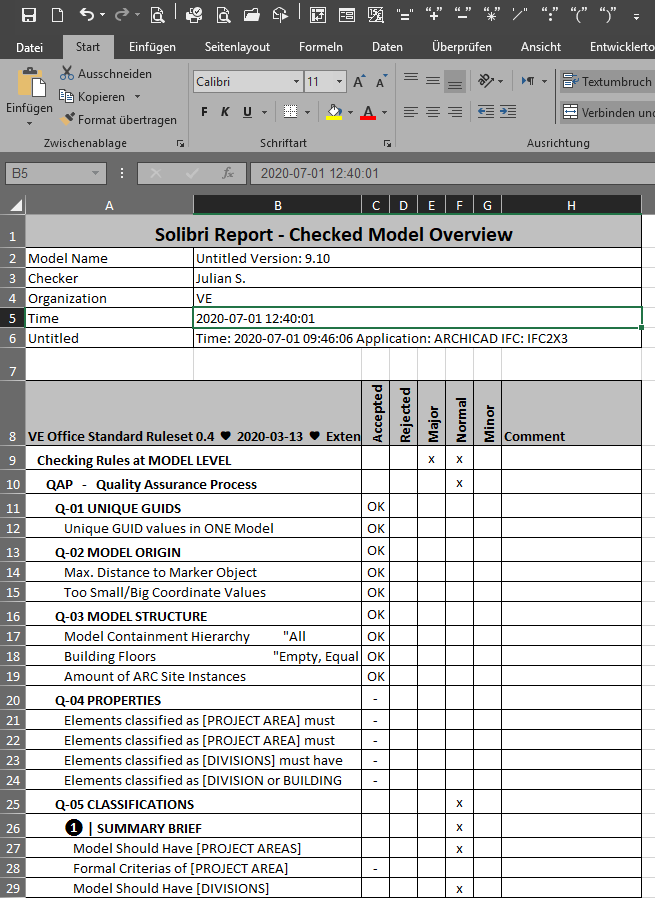Click the Einfügen paste clipboard icon
Viewport: 655px width, 898px height.
31,82
